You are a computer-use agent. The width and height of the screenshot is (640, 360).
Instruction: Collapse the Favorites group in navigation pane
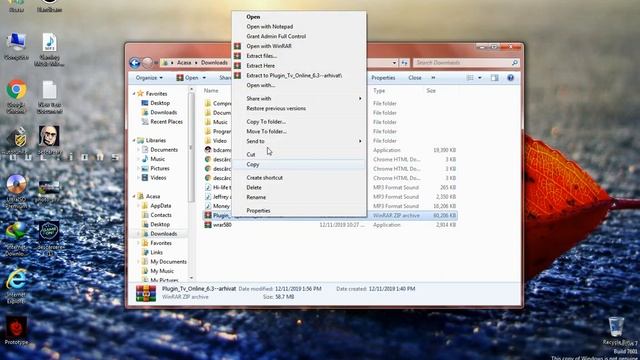click(x=134, y=93)
